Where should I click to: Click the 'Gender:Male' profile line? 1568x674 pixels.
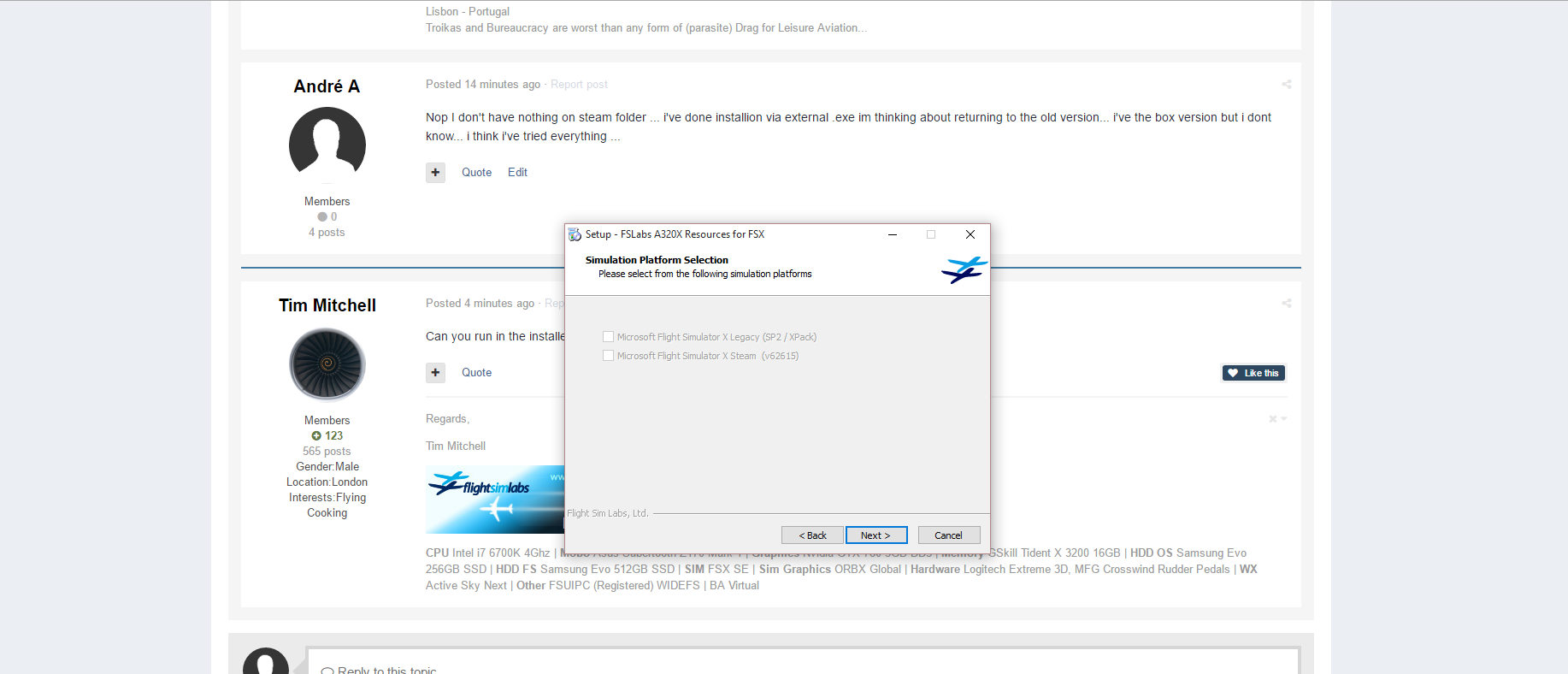[327, 467]
